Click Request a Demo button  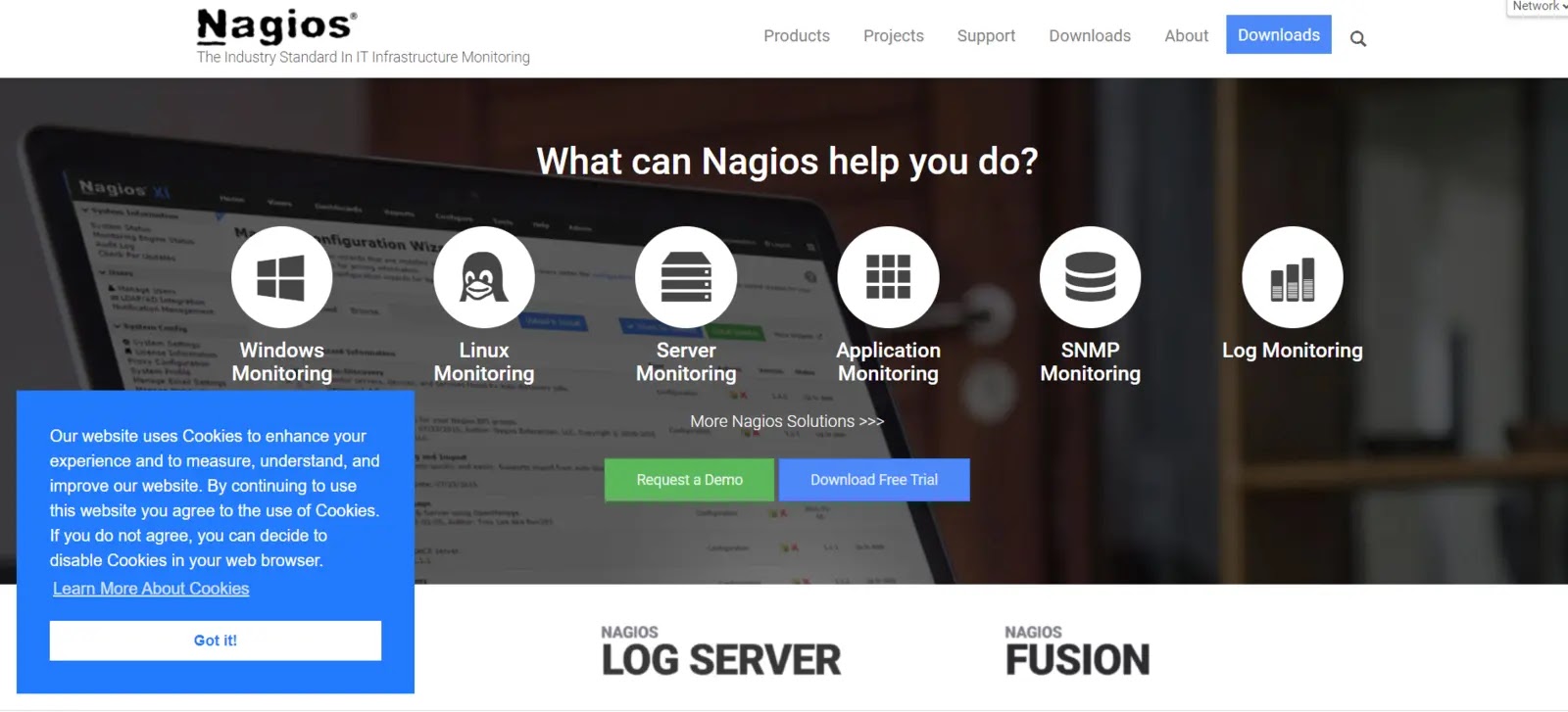coord(689,480)
